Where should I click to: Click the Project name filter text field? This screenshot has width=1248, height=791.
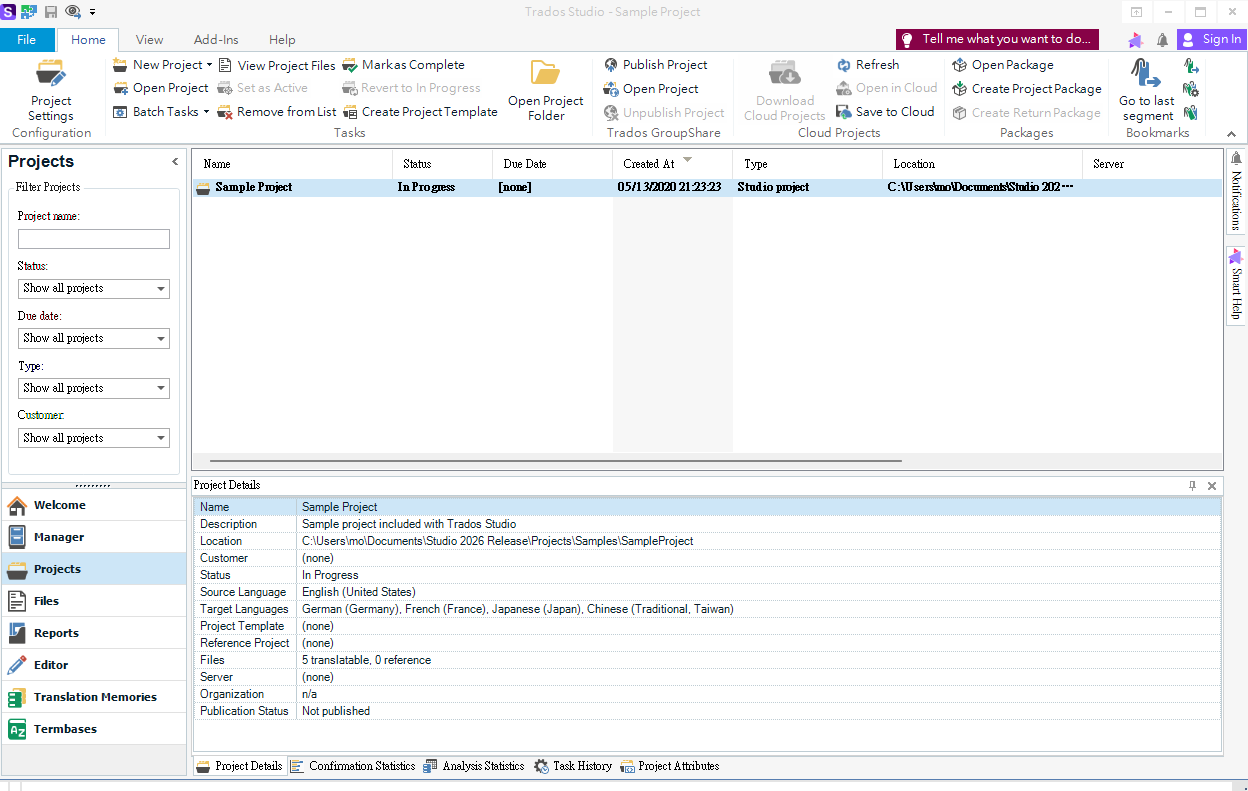pos(94,239)
